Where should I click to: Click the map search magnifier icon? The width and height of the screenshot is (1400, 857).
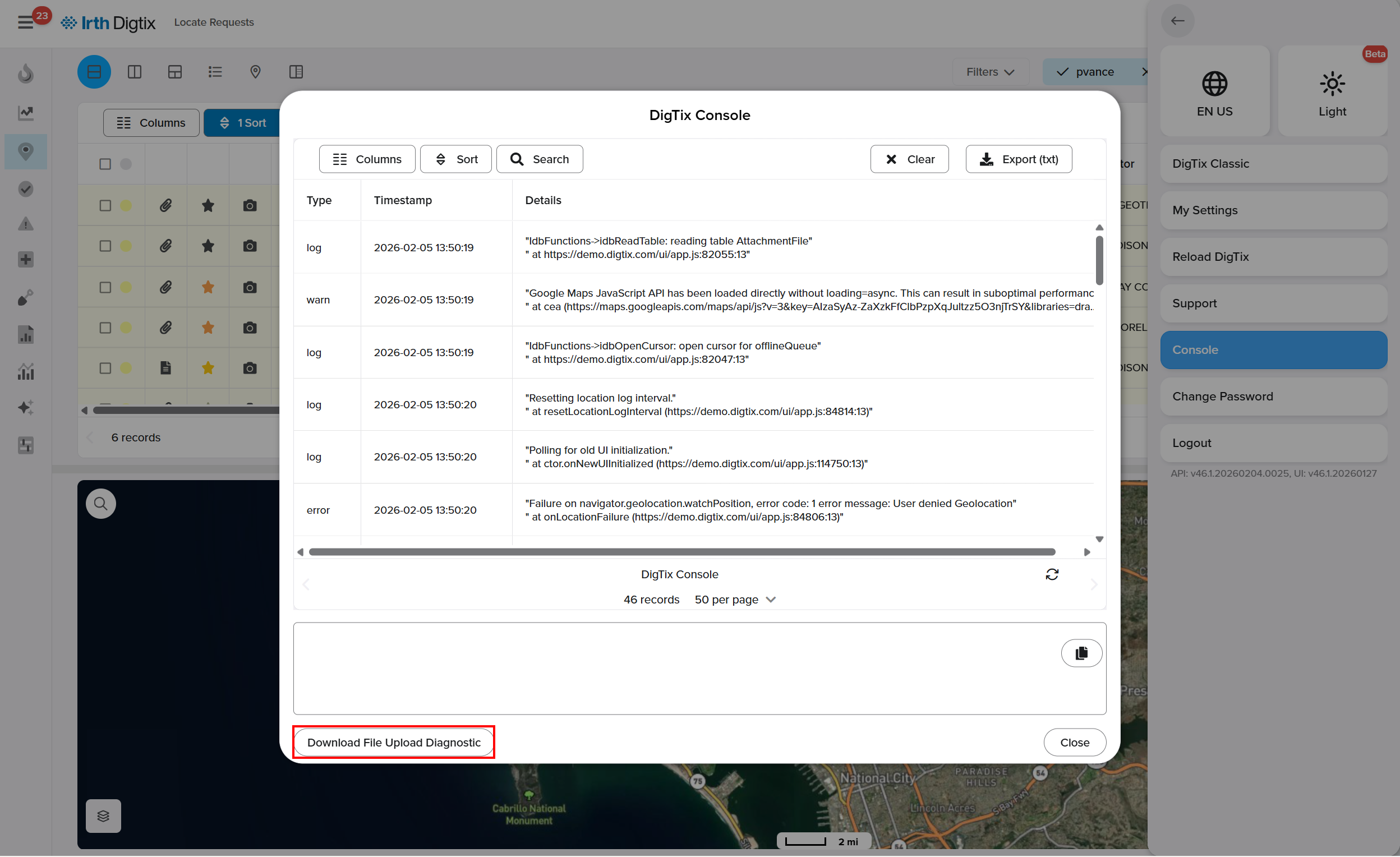coord(100,504)
